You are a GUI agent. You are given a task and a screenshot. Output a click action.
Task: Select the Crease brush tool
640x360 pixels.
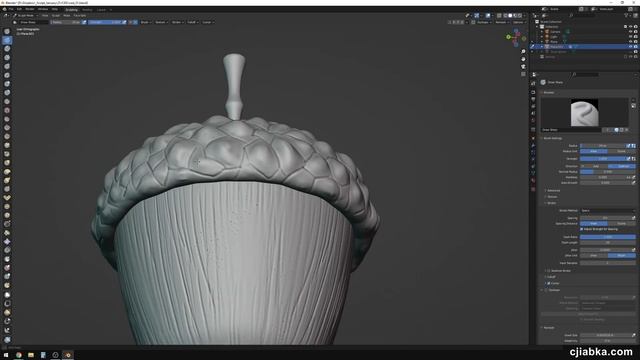point(7,101)
